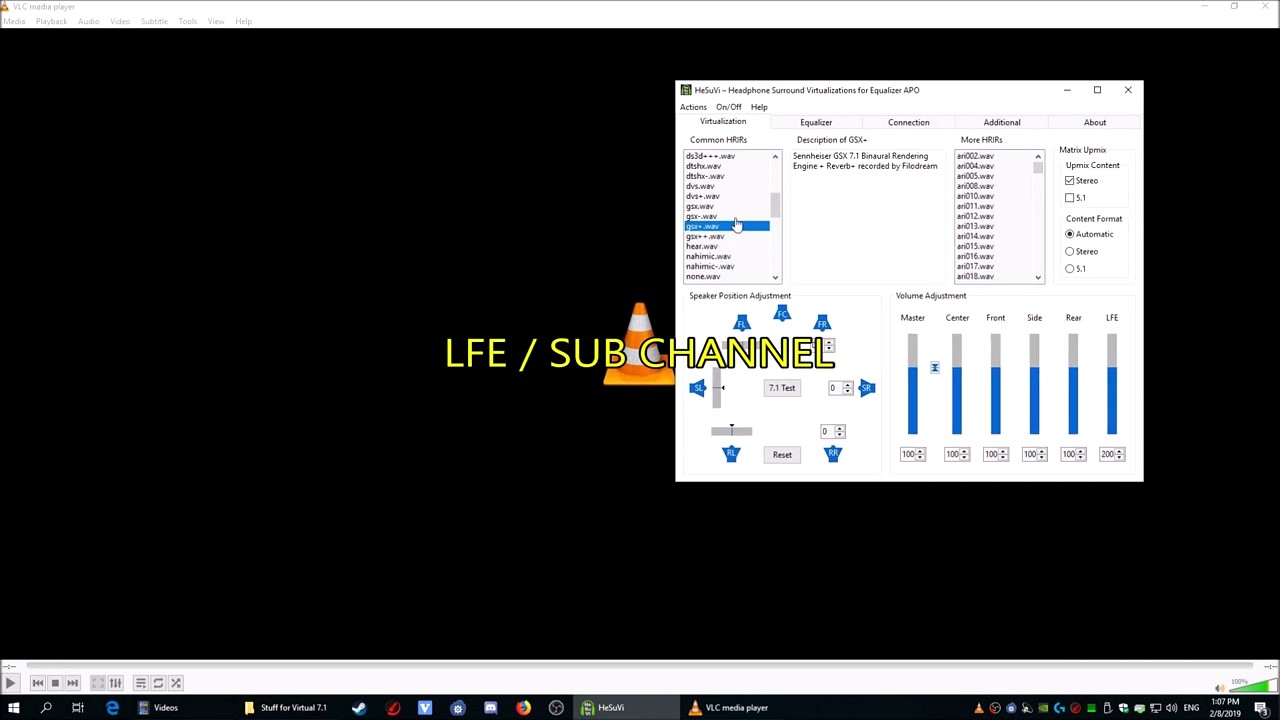Select the Stereo Content Format radio button

click(1070, 251)
